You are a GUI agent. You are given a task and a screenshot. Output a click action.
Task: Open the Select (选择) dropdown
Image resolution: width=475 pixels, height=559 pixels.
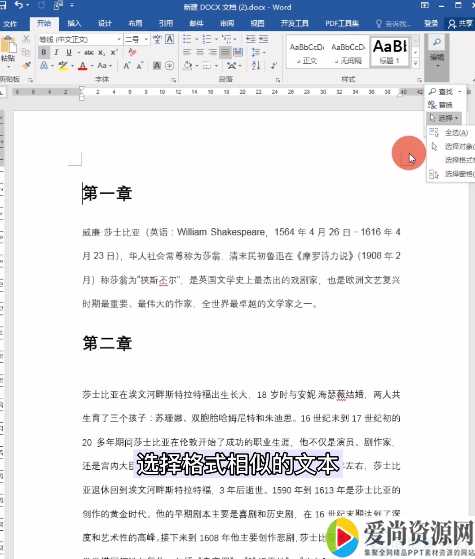tap(444, 118)
